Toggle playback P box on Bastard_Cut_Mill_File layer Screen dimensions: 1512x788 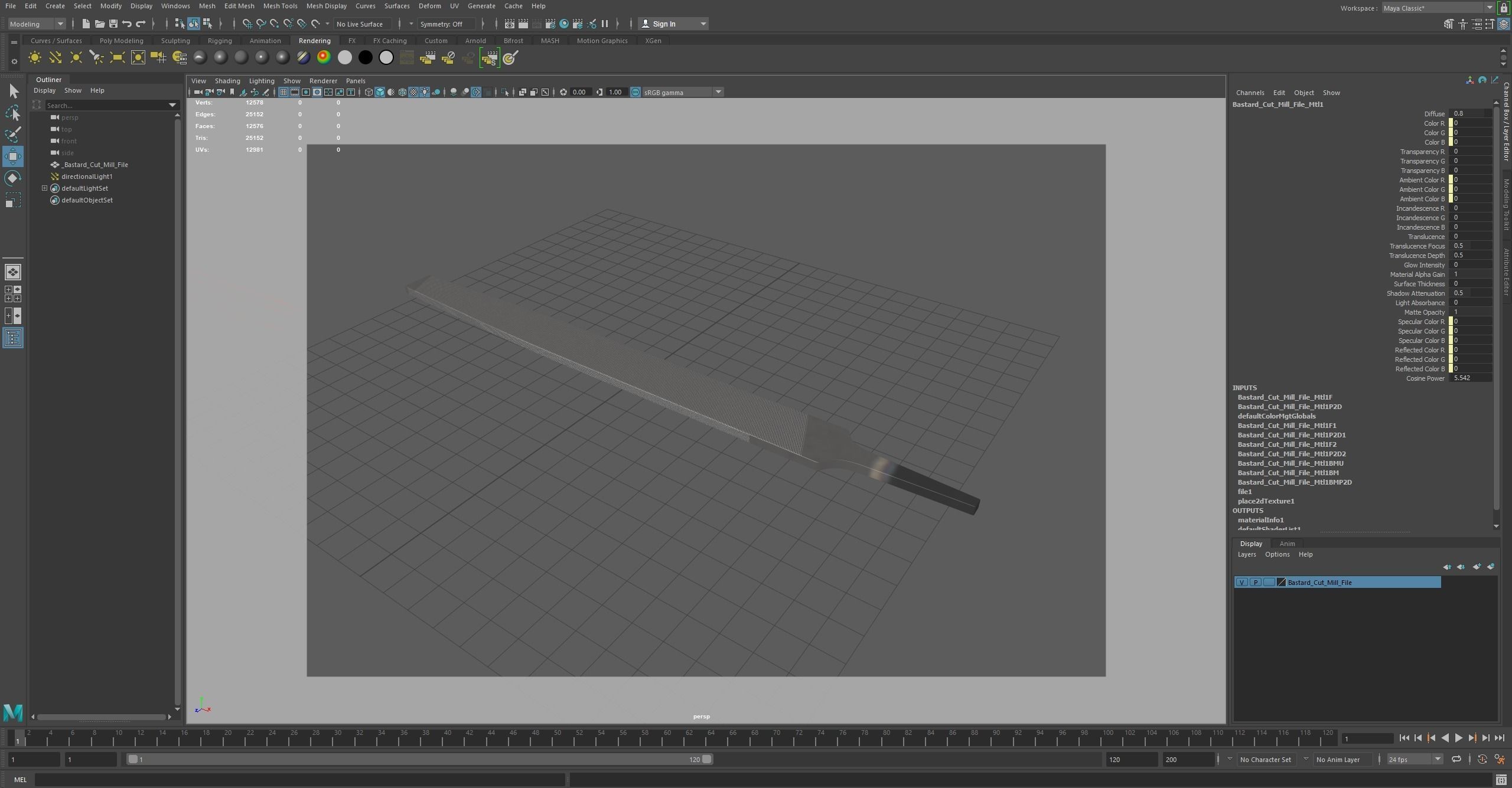pos(1255,583)
